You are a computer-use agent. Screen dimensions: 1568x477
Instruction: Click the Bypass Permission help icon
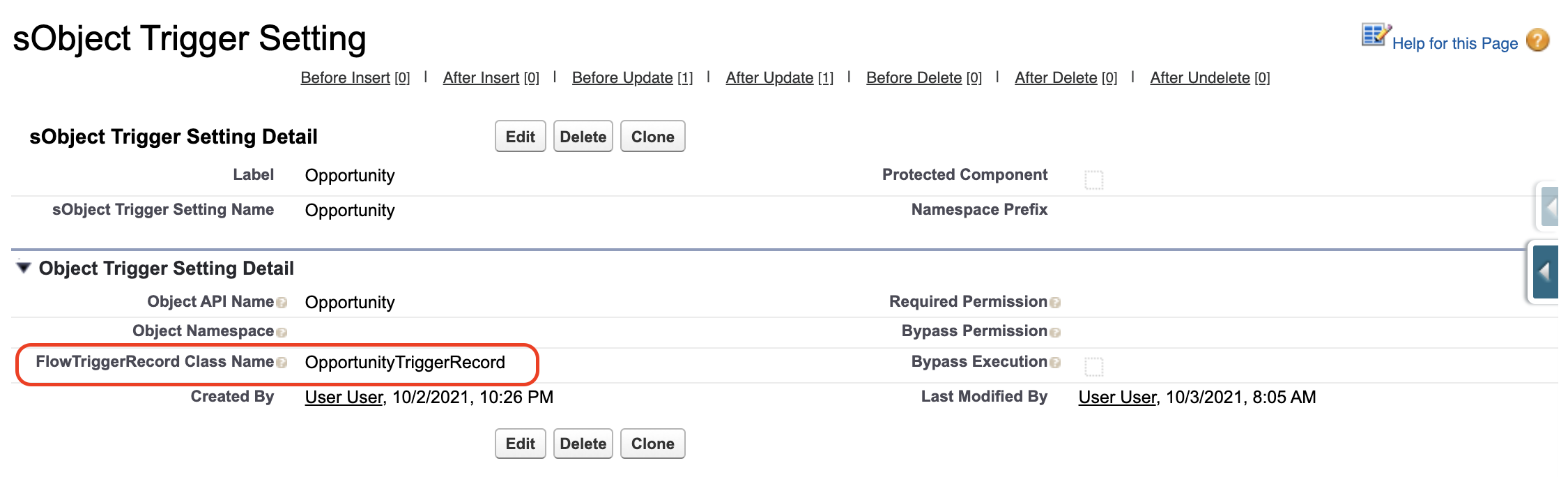coord(1055,333)
